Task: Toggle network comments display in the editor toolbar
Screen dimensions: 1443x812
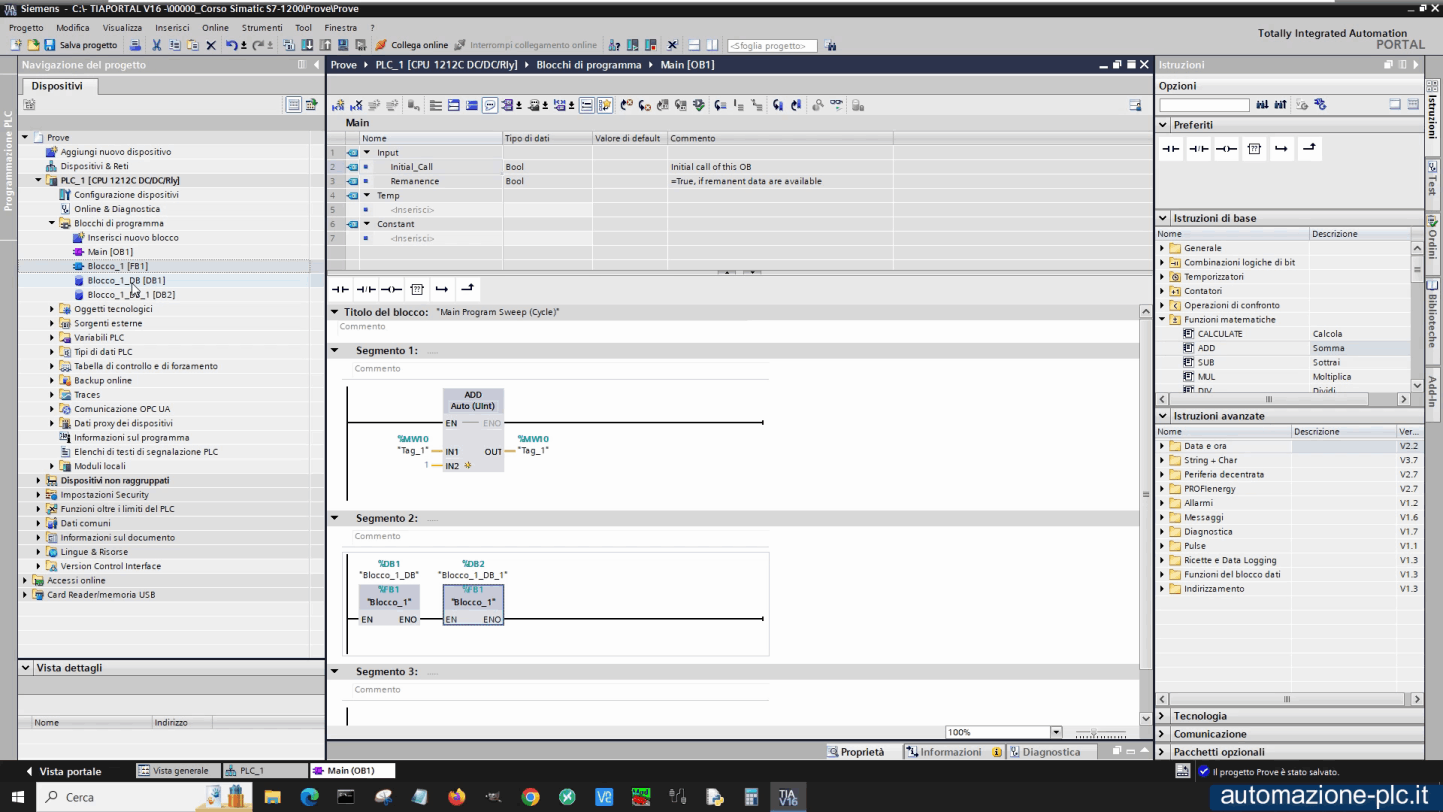Action: tap(488, 105)
